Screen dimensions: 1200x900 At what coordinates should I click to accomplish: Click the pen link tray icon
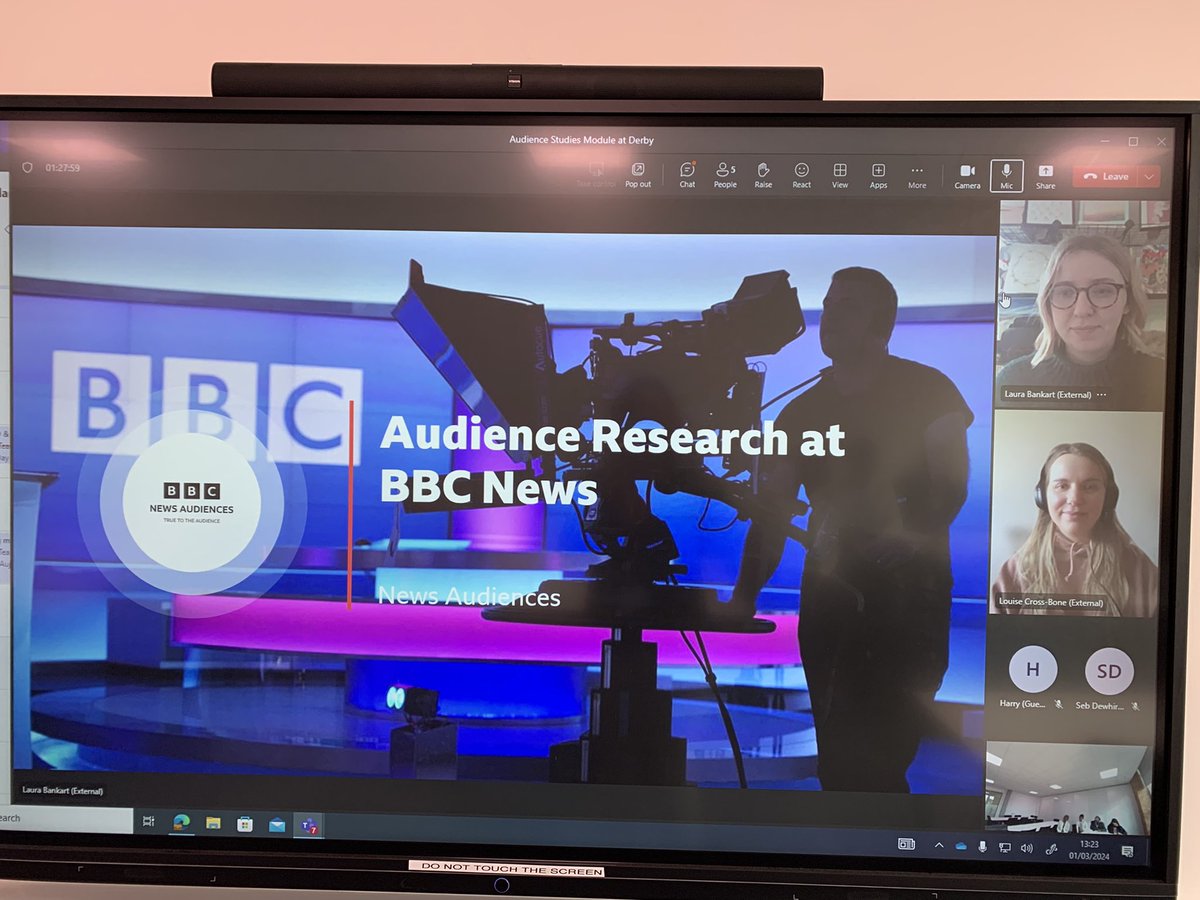click(x=1051, y=850)
